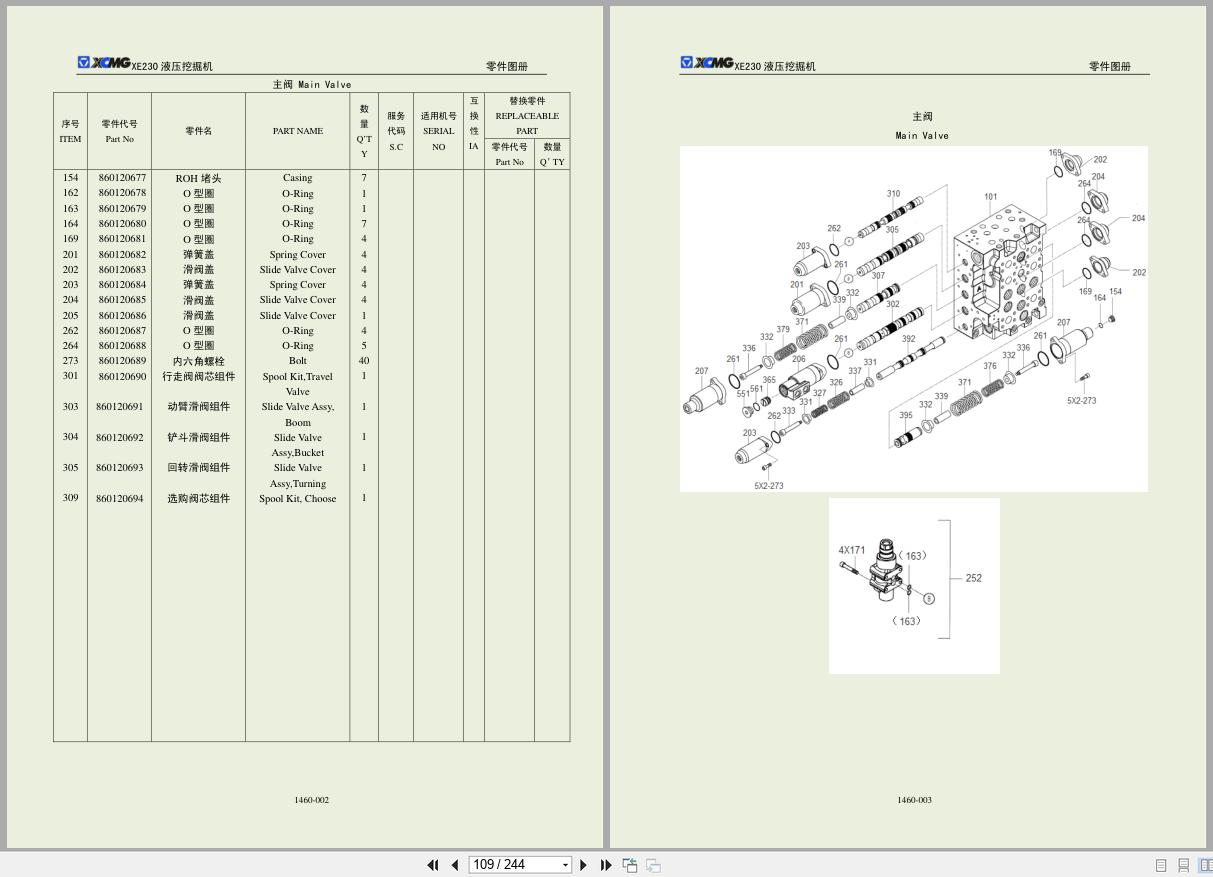Screen dimensions: 1213x877
Task: Click item number 273
Action: pyautogui.click(x=70, y=361)
